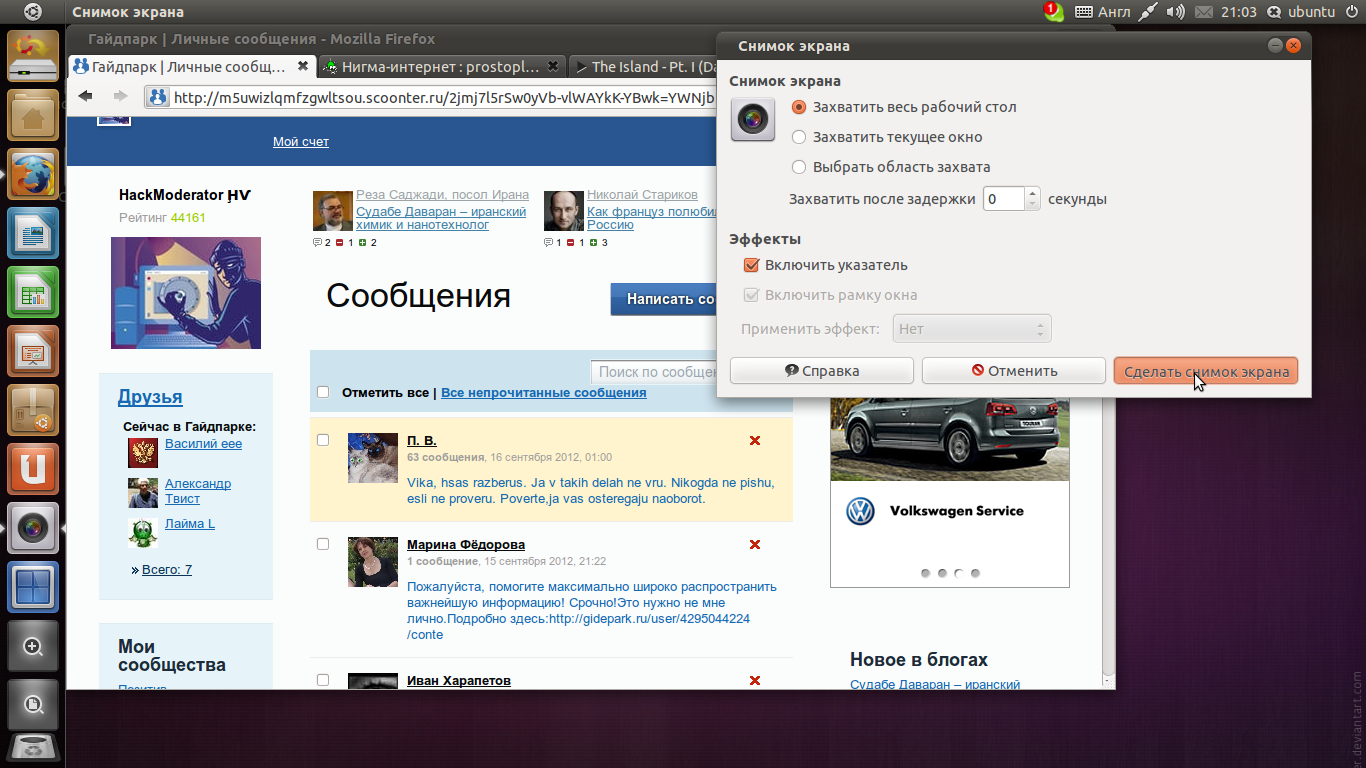The image size is (1366, 768).
Task: Open the ubuntu user menu in top panel
Action: pos(1301,12)
